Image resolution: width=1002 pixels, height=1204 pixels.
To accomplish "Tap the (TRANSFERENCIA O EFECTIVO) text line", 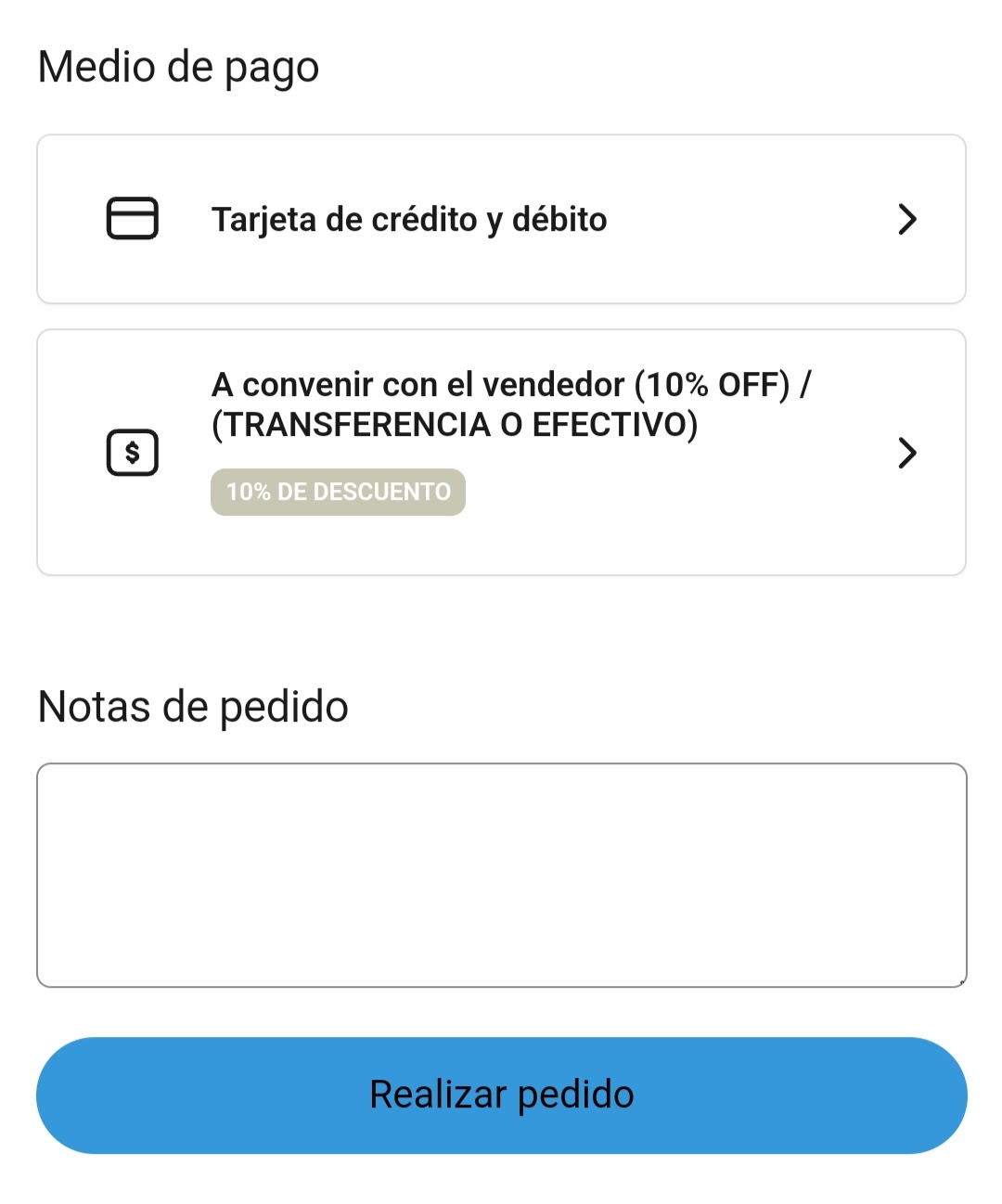I will (x=455, y=425).
